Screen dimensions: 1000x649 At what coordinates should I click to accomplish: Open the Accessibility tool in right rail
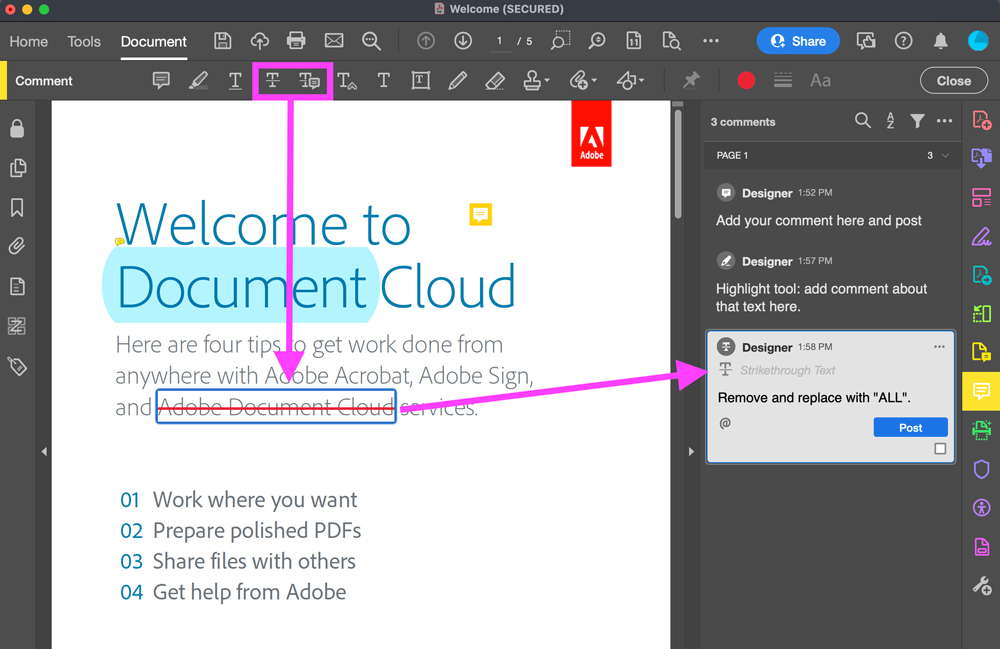click(x=981, y=507)
